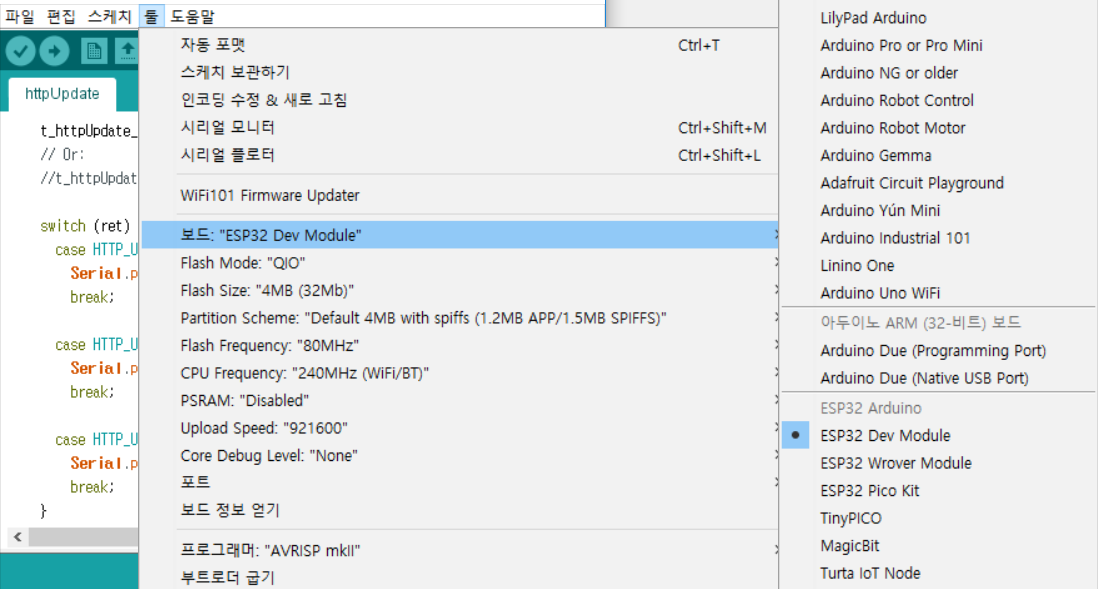Select Arduino Due (Native USB Port) board
The image size is (1098, 589).
[x=938, y=378]
